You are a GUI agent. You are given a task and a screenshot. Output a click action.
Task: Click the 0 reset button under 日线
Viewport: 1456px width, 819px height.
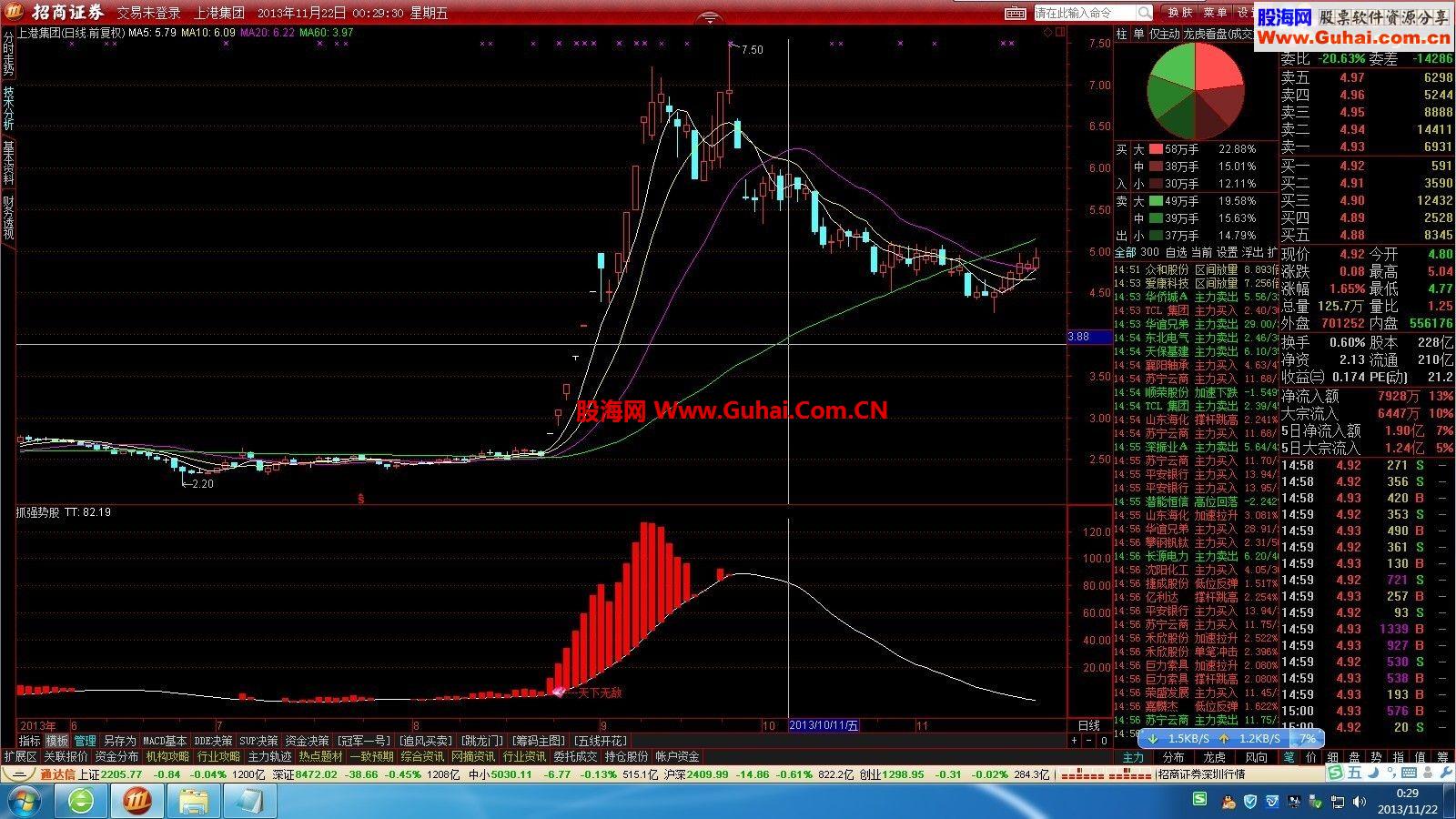[1104, 741]
